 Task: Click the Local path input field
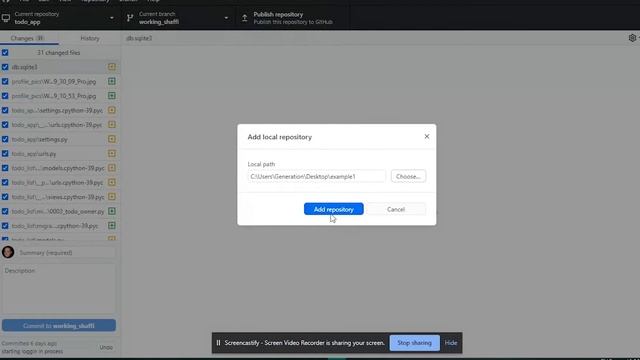(316, 176)
